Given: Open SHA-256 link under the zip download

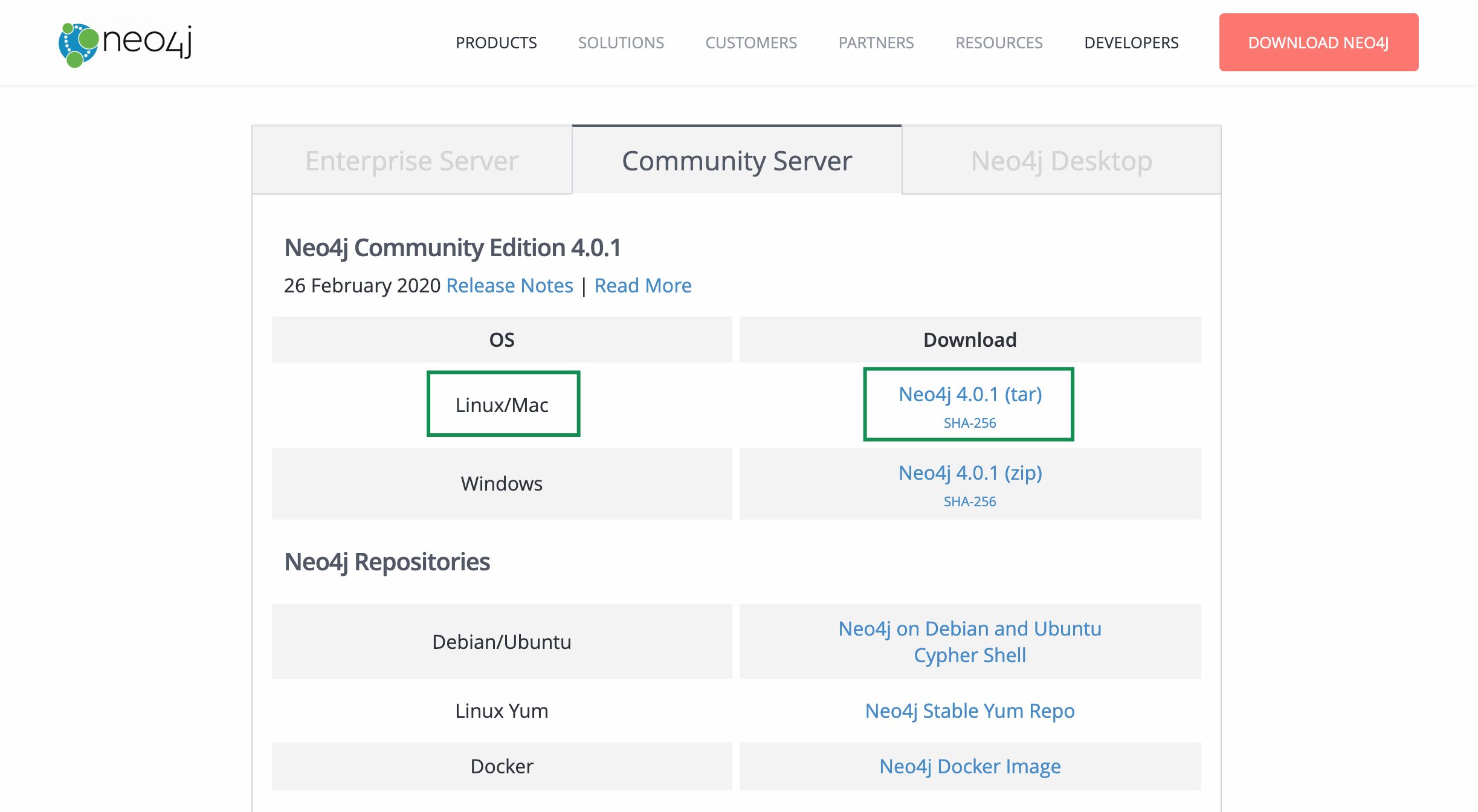Looking at the screenshot, I should [970, 501].
